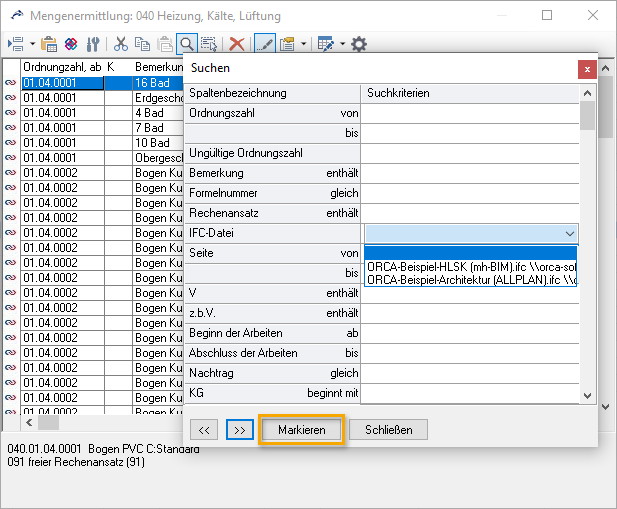Close the Suchen dialog with red X

coord(587,70)
